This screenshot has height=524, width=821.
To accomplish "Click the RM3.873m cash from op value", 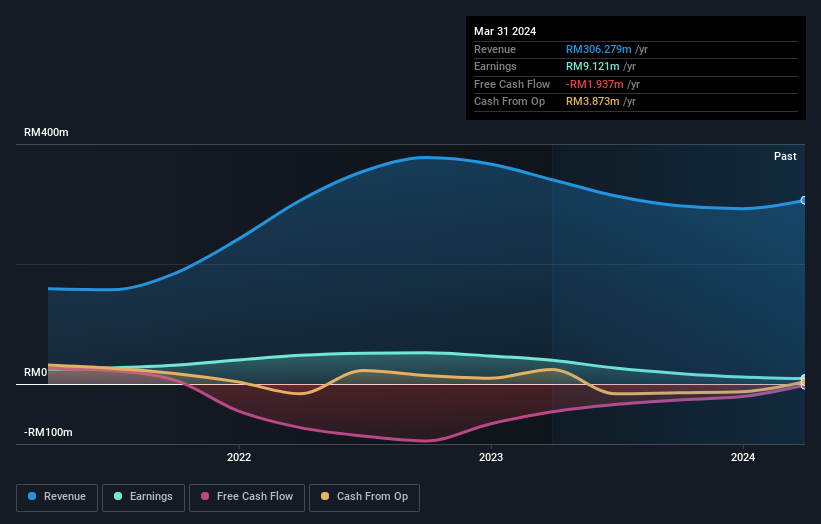I will (593, 102).
